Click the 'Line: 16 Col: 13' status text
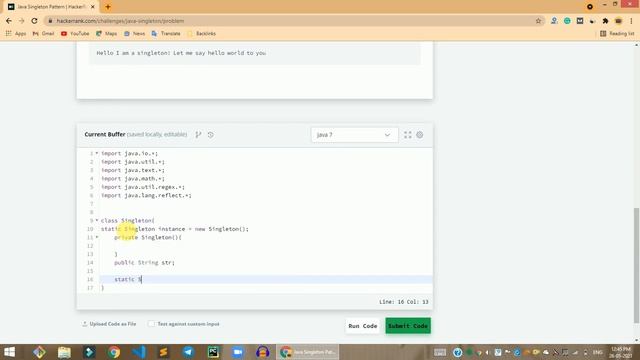 click(403, 302)
